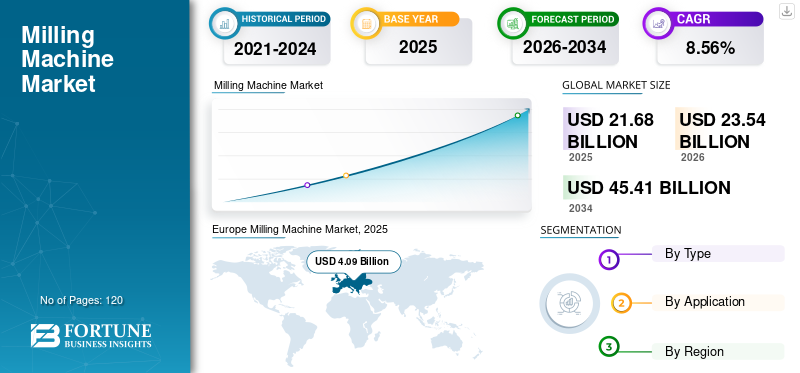Screen dimensions: 800x373
Task: Click the circular segmentation chart icon
Action: coord(570,304)
